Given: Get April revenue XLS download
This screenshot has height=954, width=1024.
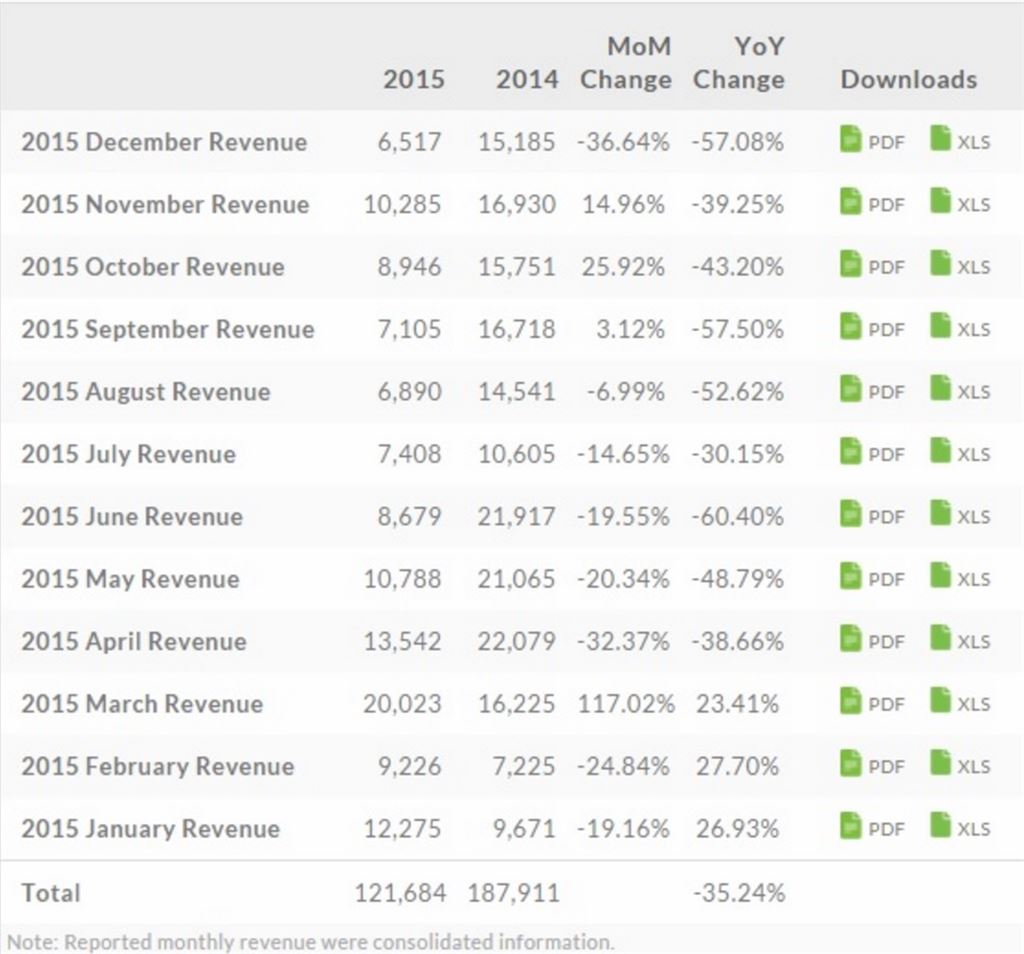Looking at the screenshot, I should (960, 641).
